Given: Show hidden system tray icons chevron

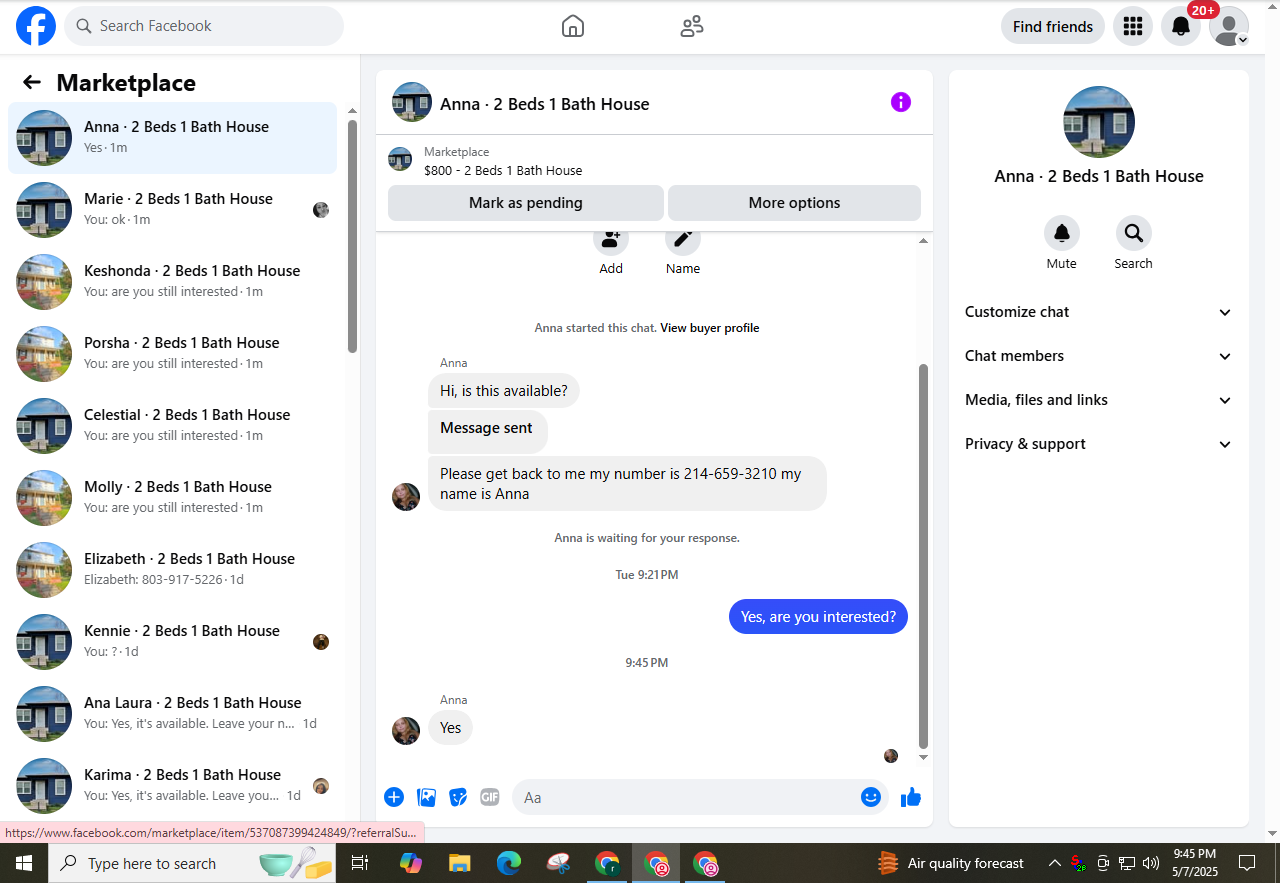Looking at the screenshot, I should pos(1054,863).
